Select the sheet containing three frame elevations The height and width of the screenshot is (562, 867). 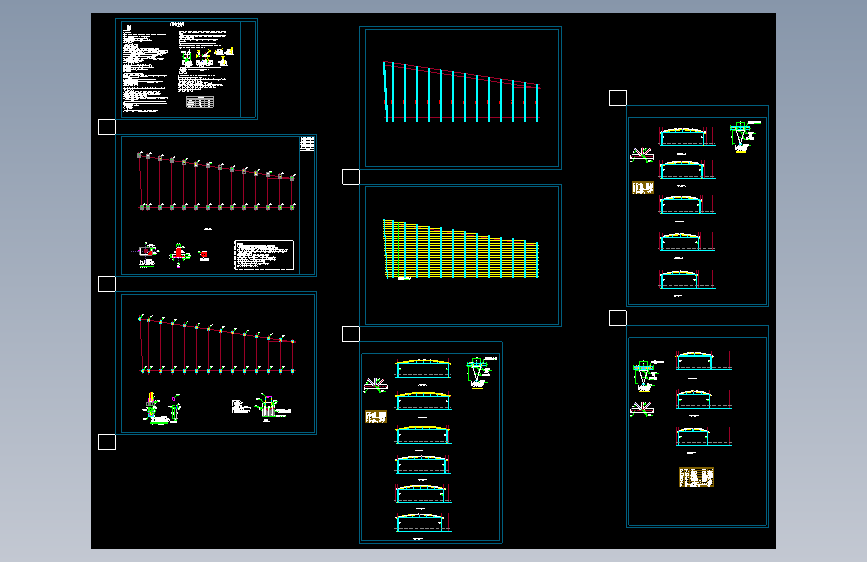pyautogui.click(x=697, y=426)
